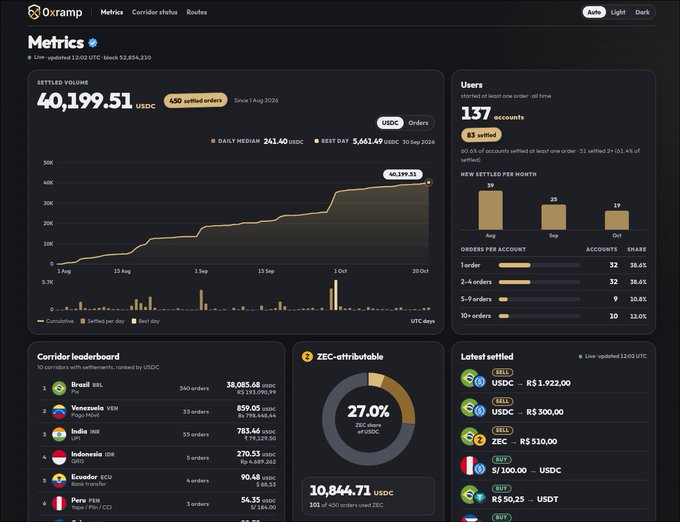Switch the chart to Orders view
Viewport: 680px width, 522px height.
[418, 123]
